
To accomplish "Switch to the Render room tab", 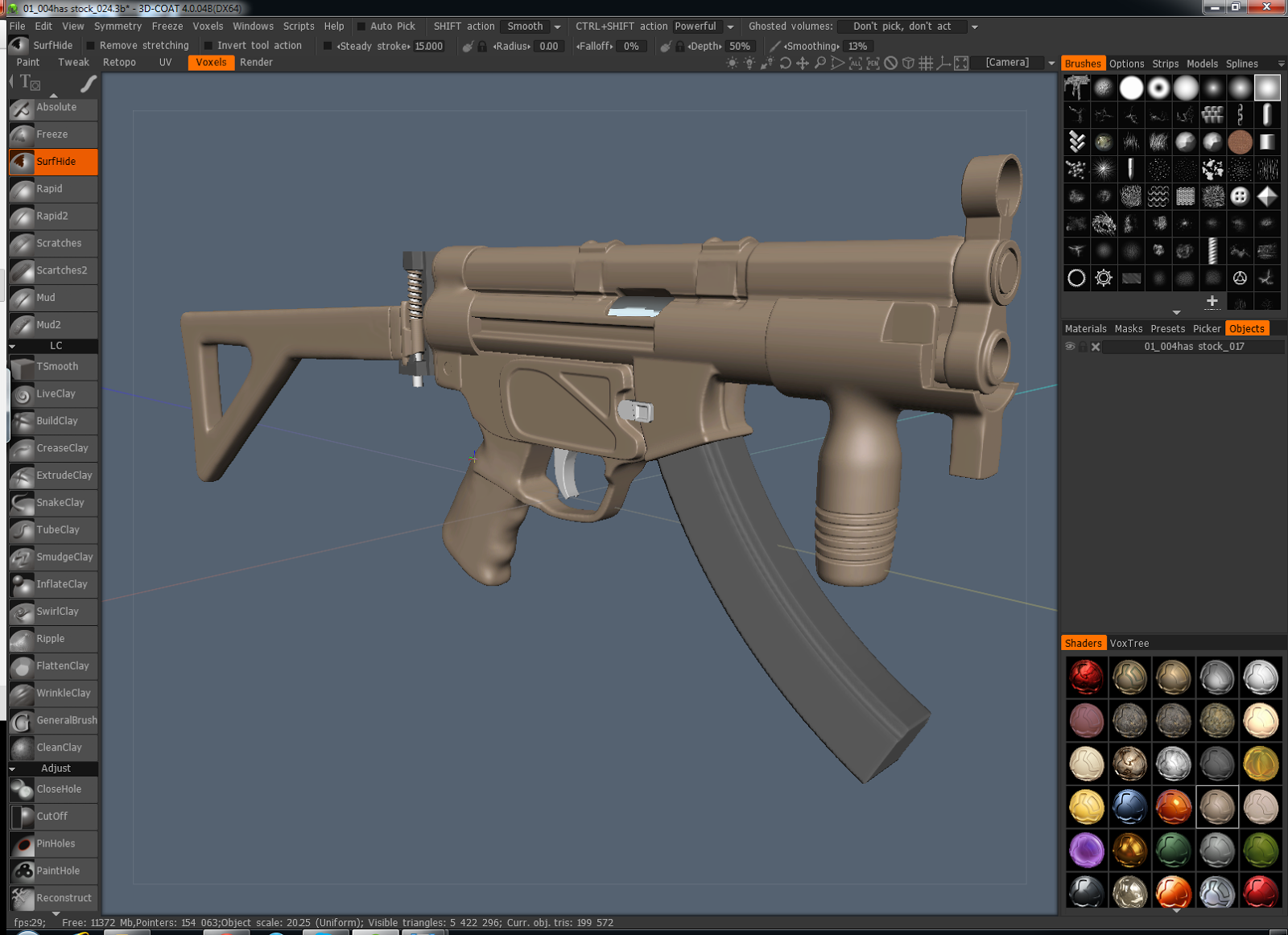I will coord(256,63).
